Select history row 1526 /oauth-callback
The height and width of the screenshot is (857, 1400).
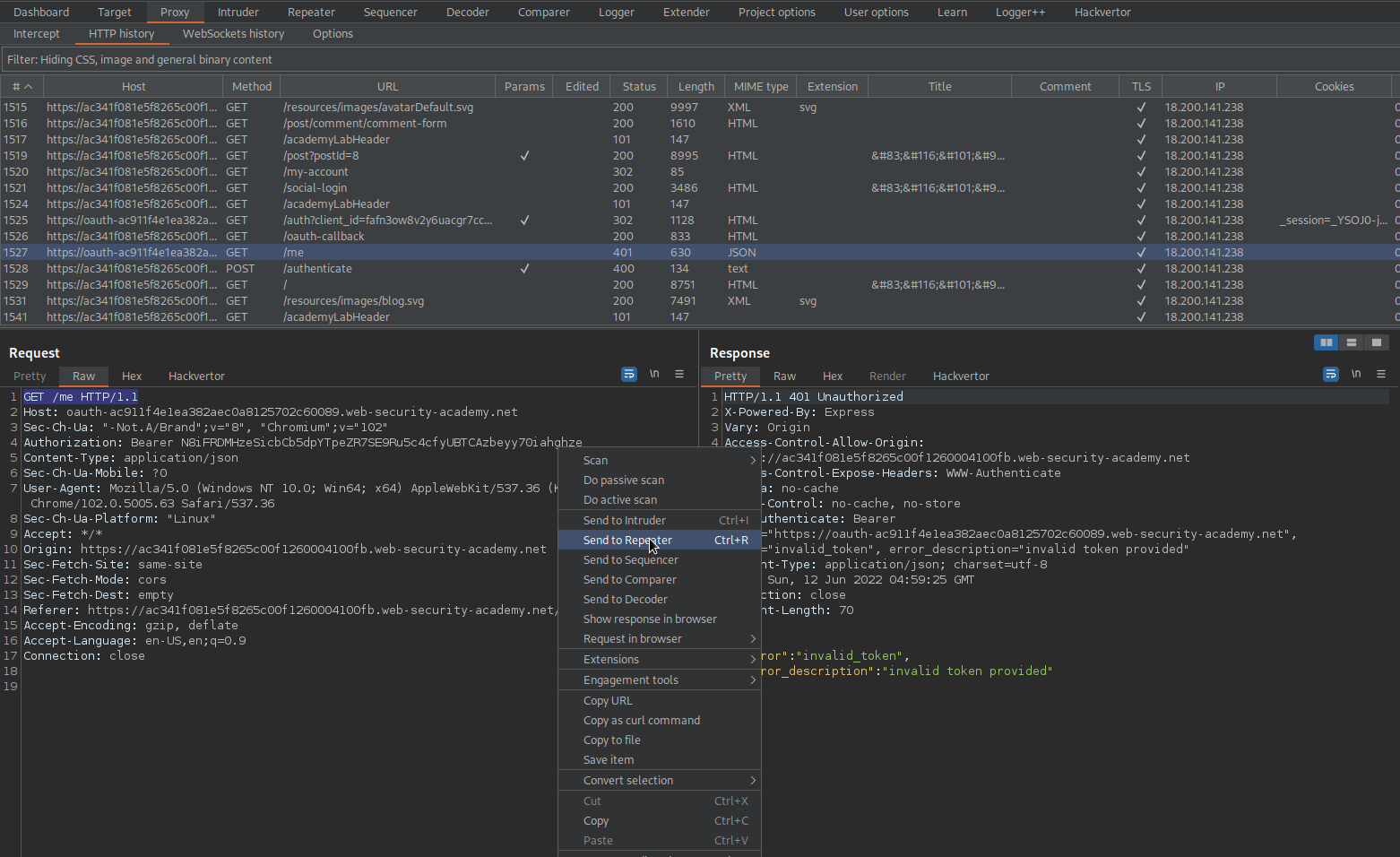coord(699,236)
